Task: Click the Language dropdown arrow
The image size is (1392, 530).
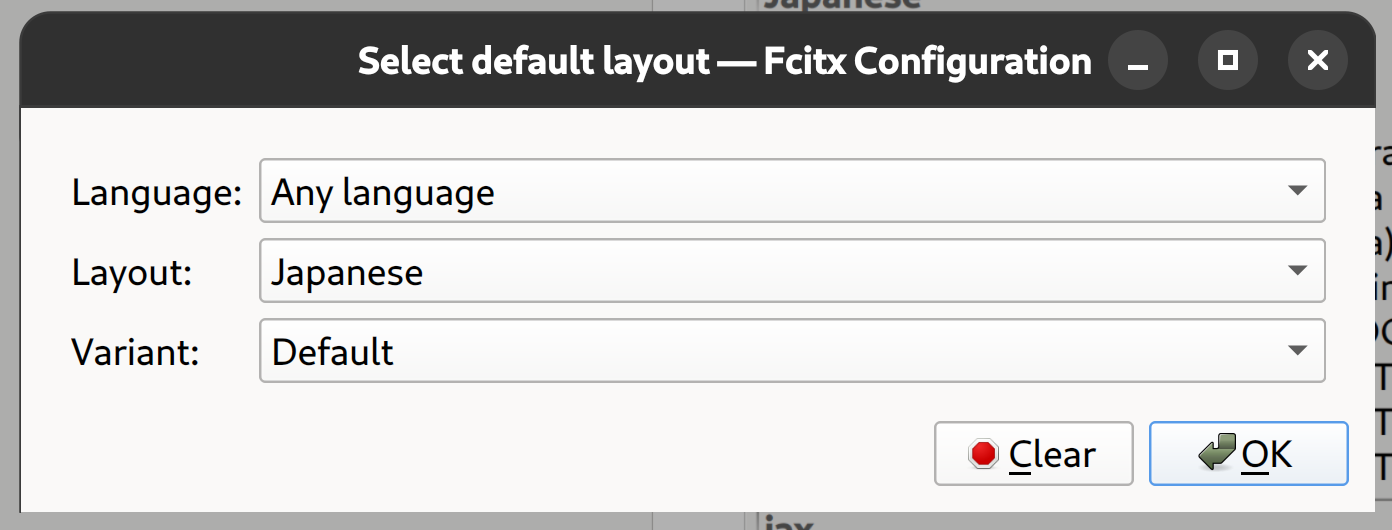Action: click(x=1297, y=191)
